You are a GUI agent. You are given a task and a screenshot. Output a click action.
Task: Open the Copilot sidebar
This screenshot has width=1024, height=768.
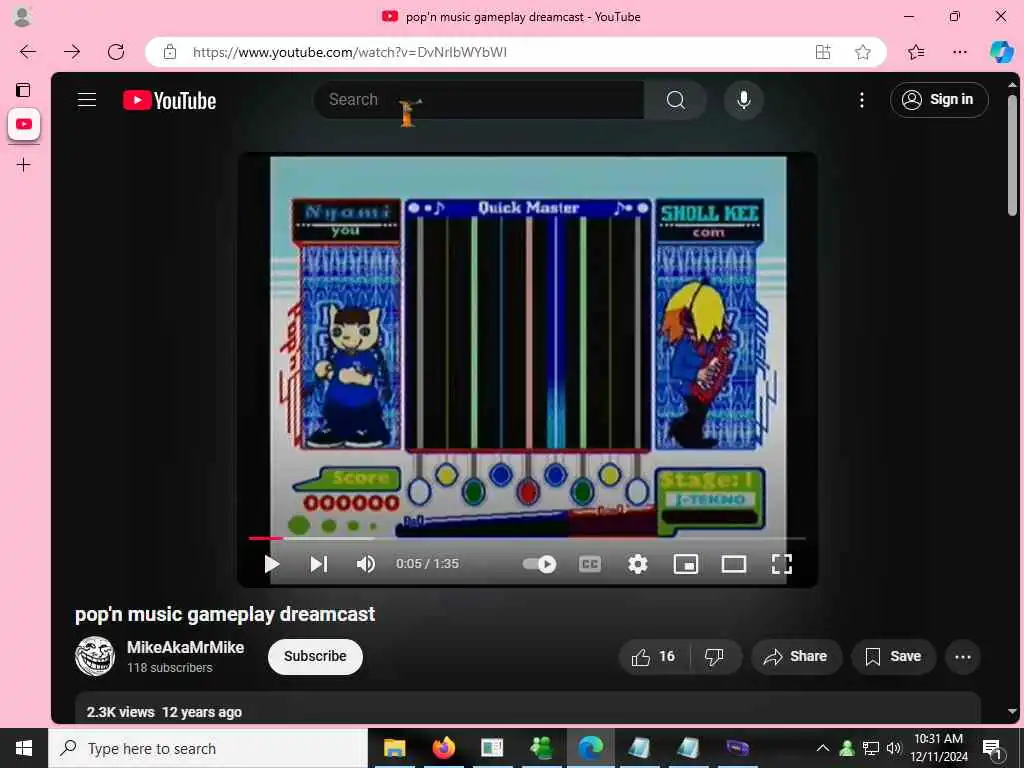click(1001, 52)
